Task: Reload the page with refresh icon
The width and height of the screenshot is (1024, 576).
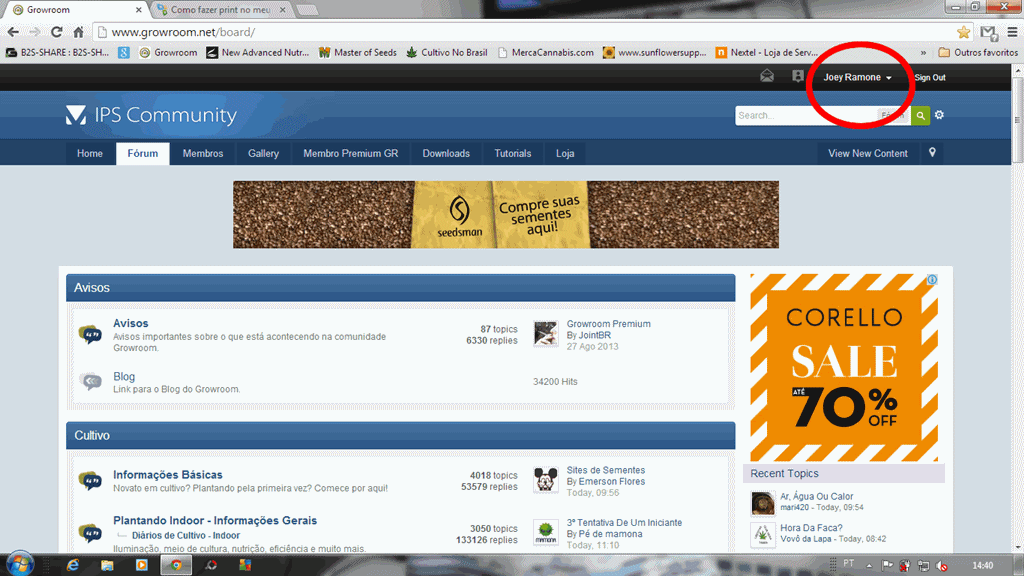Action: pos(57,32)
